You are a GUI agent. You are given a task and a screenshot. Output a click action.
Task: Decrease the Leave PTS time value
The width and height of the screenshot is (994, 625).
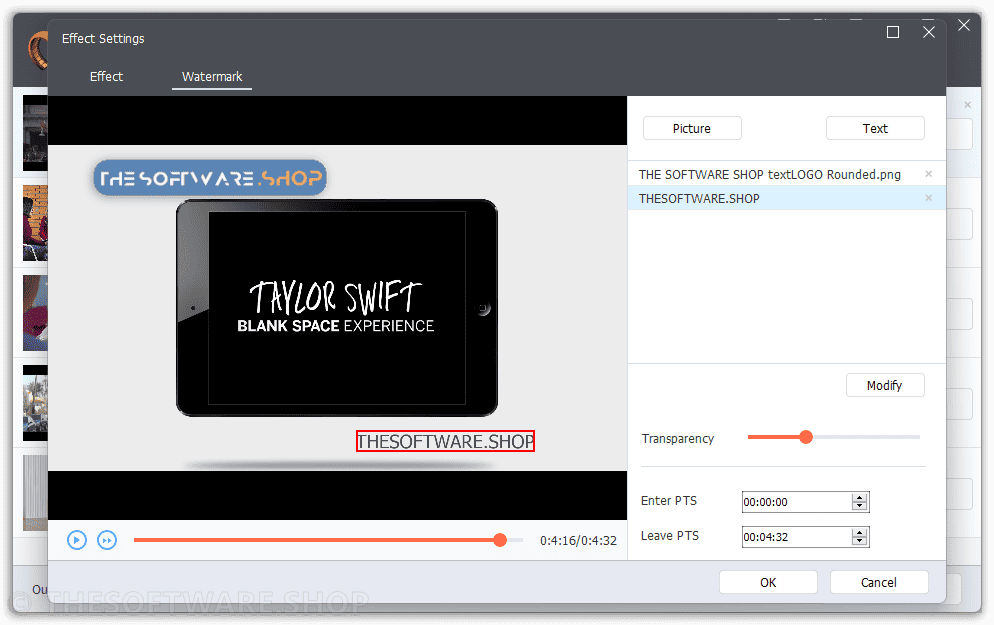(x=860, y=541)
